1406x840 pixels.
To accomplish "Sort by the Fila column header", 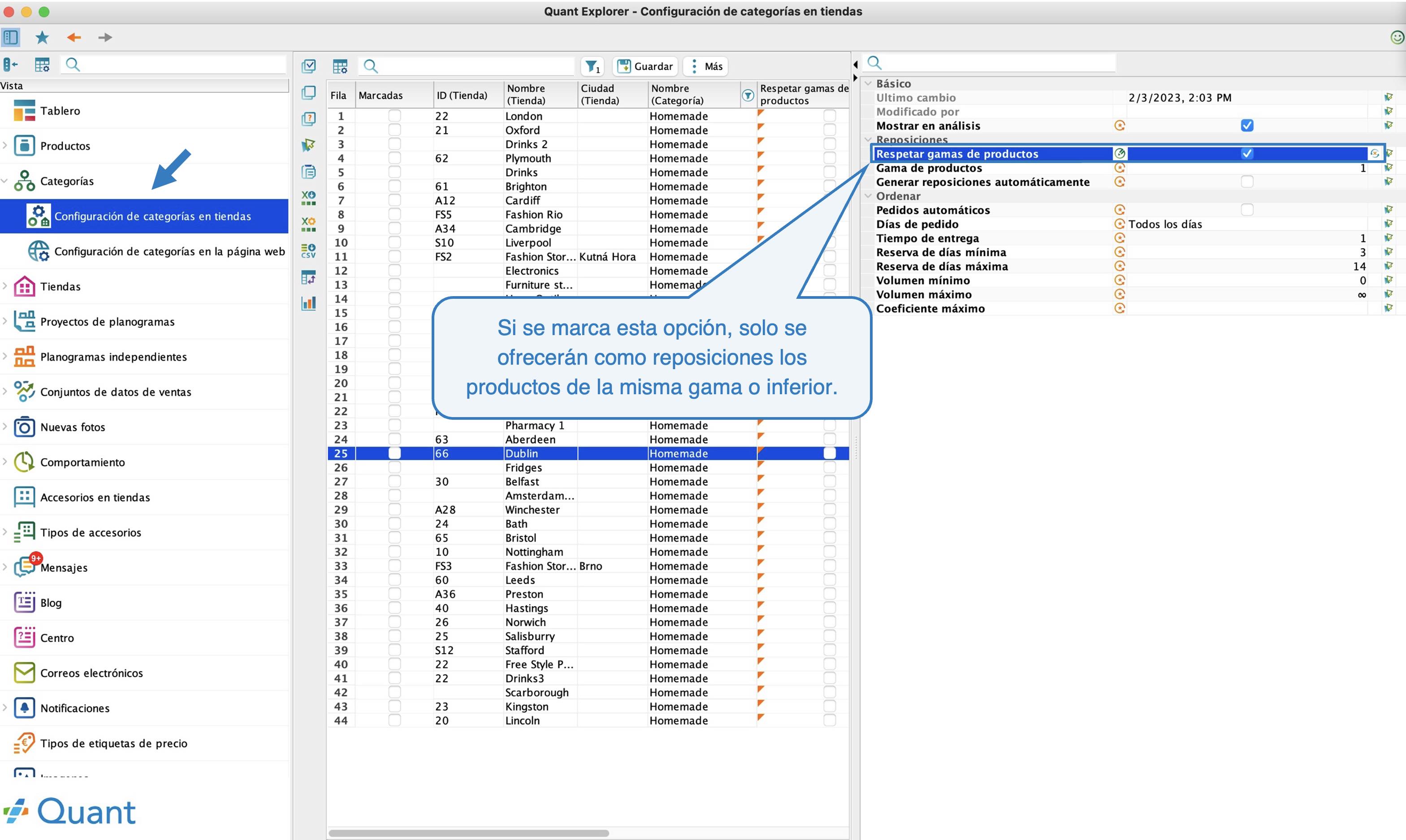I will (x=341, y=95).
